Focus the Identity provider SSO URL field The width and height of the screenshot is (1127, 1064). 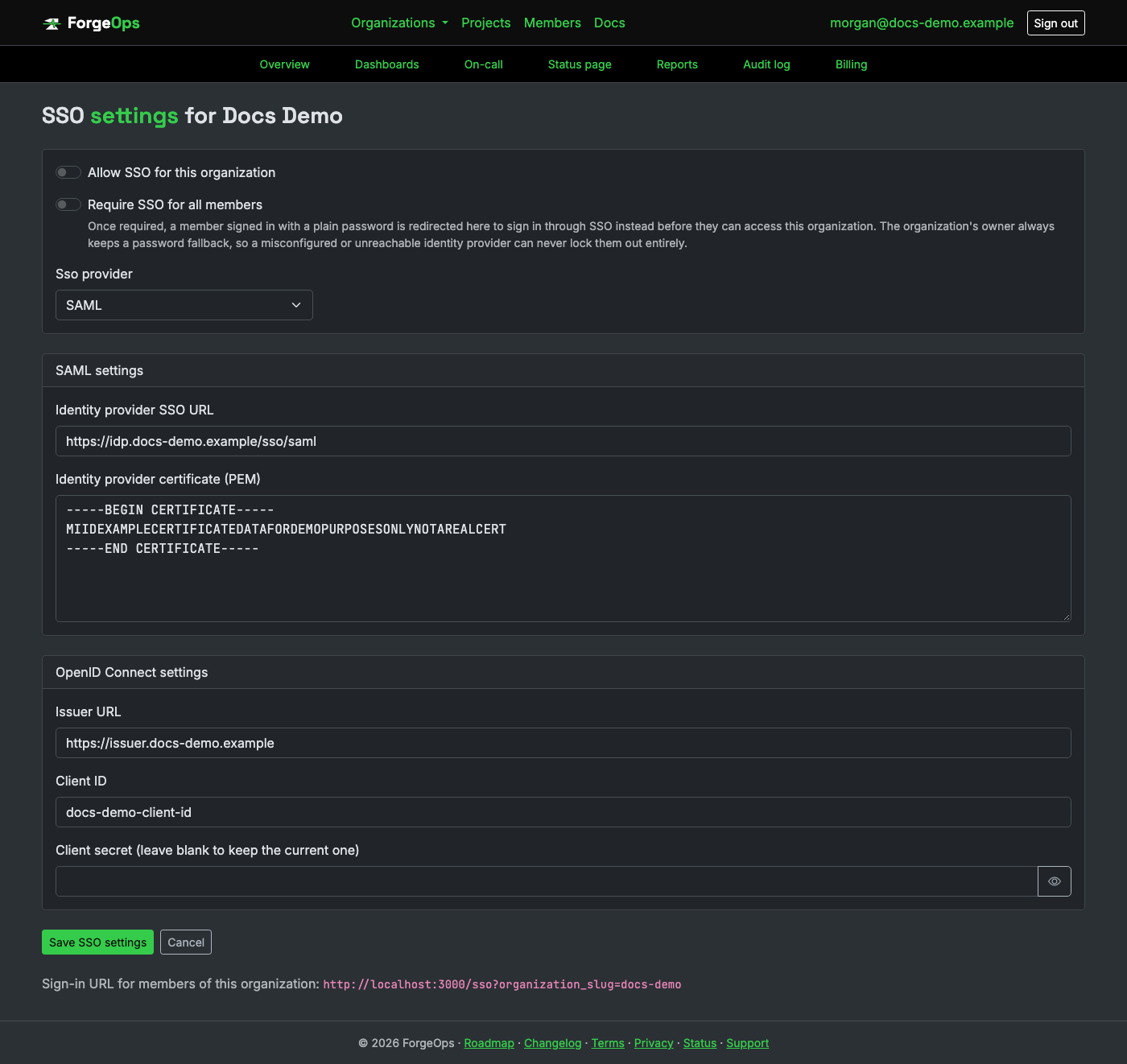click(563, 441)
